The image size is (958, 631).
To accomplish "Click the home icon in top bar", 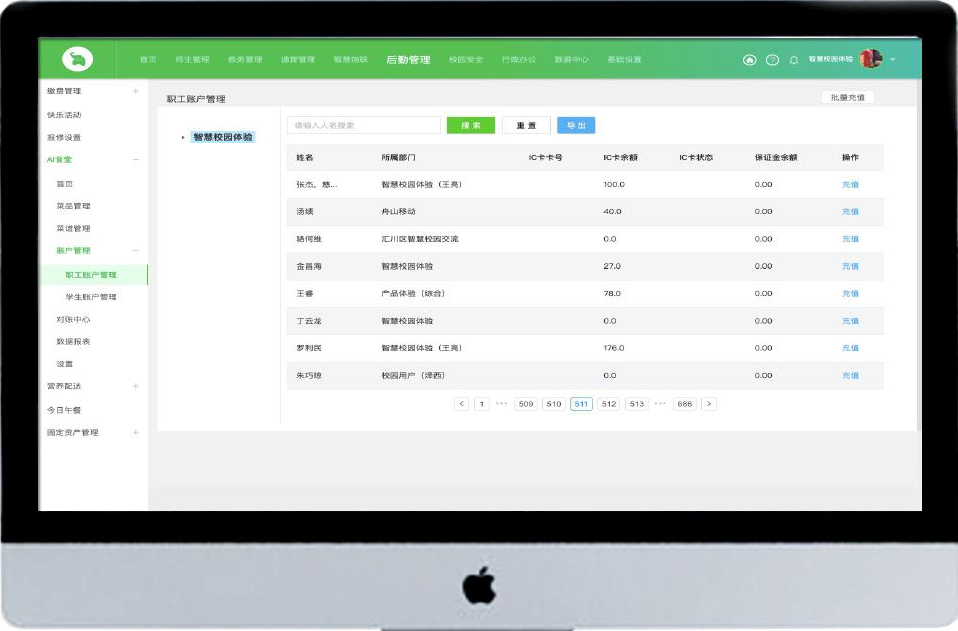I will pyautogui.click(x=749, y=60).
